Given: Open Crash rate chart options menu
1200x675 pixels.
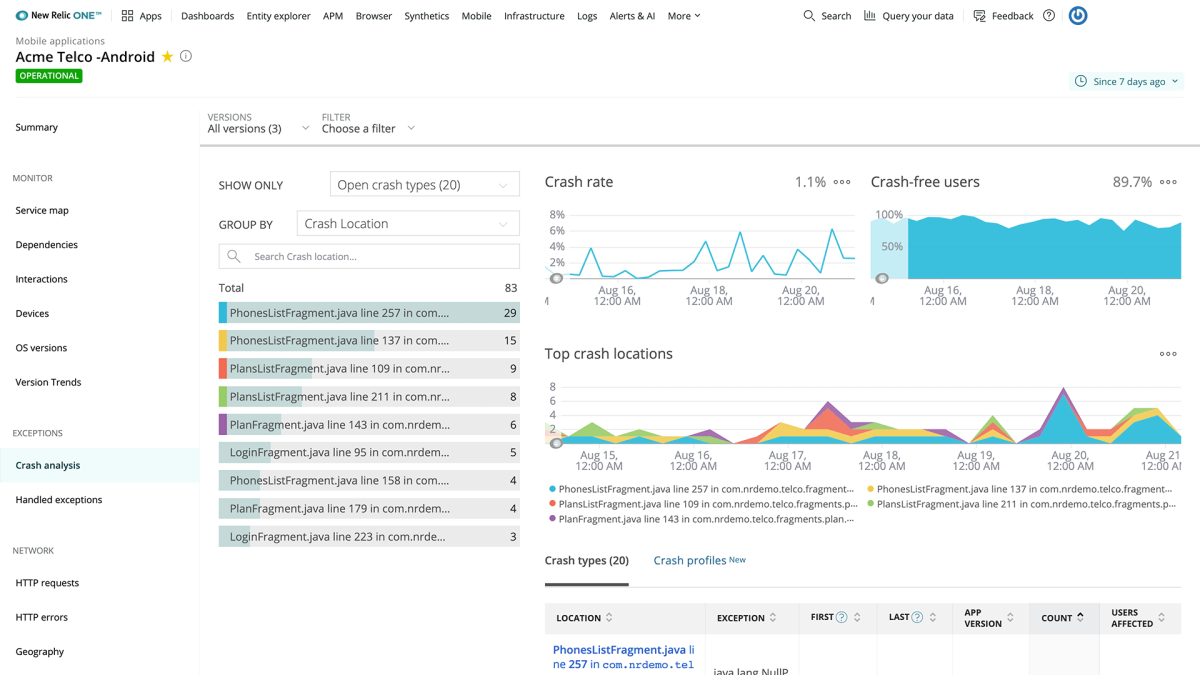Looking at the screenshot, I should click(842, 182).
